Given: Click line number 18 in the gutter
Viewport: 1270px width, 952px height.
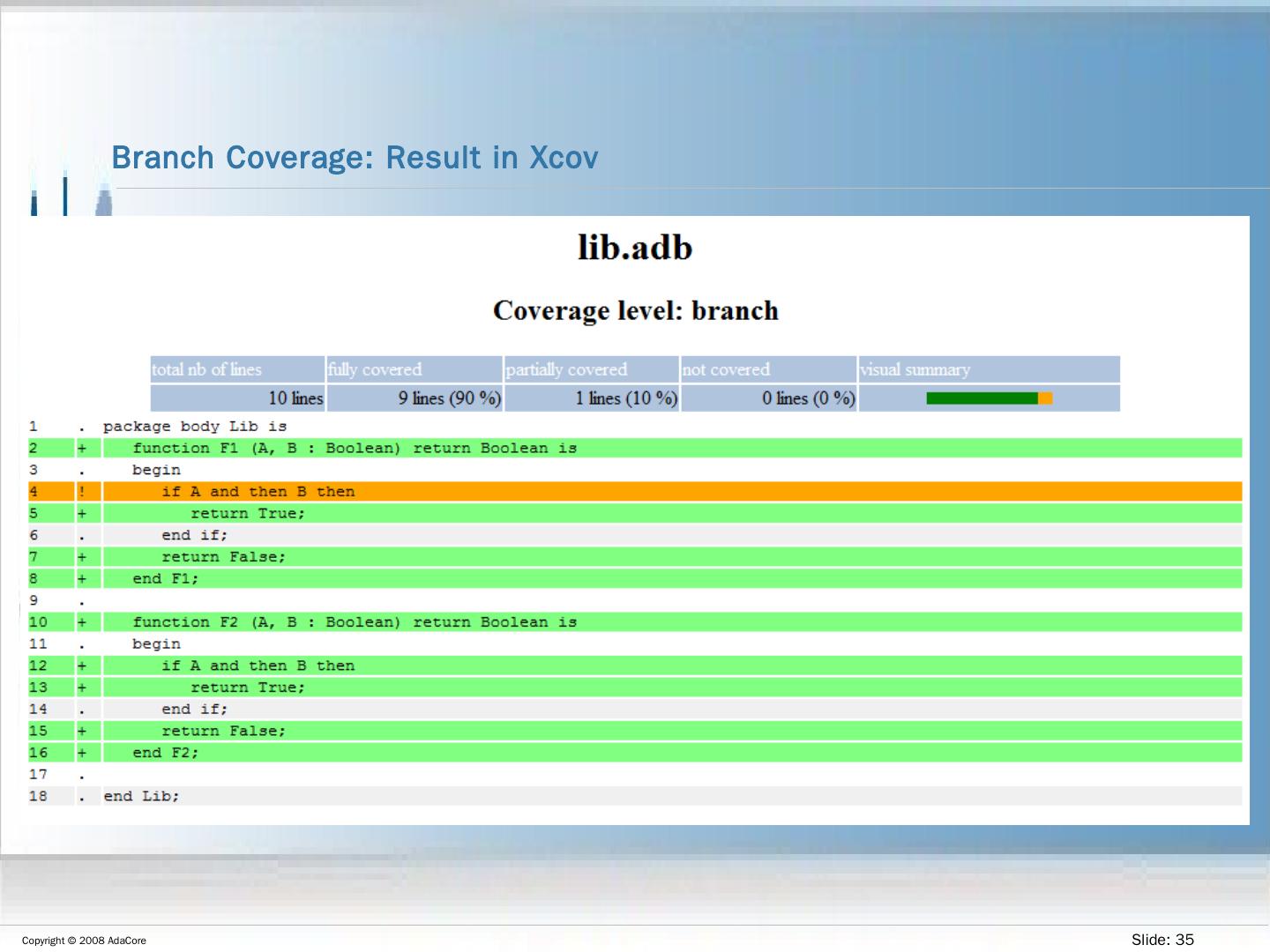Looking at the screenshot, I should [38, 796].
